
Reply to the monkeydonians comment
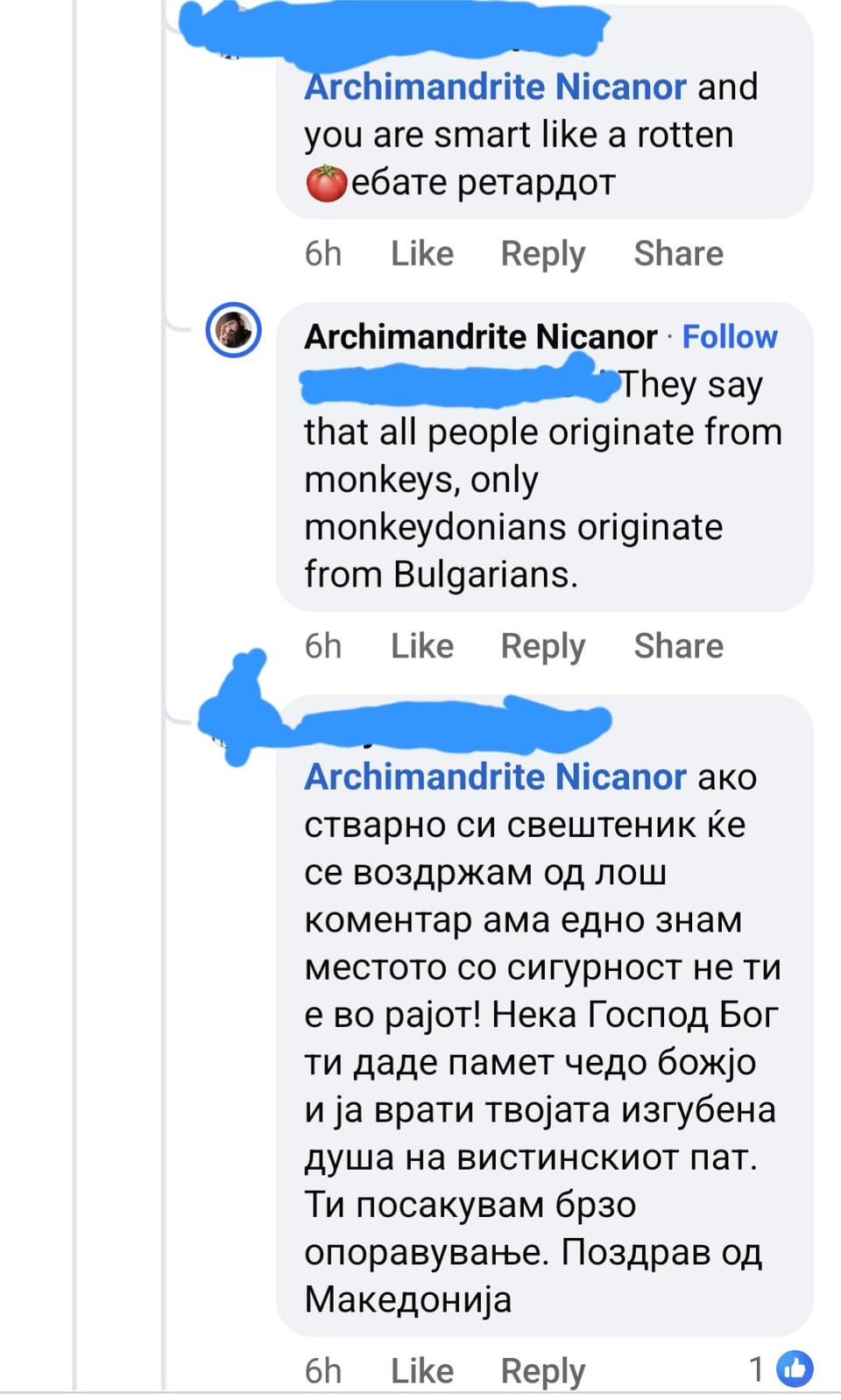coord(542,647)
